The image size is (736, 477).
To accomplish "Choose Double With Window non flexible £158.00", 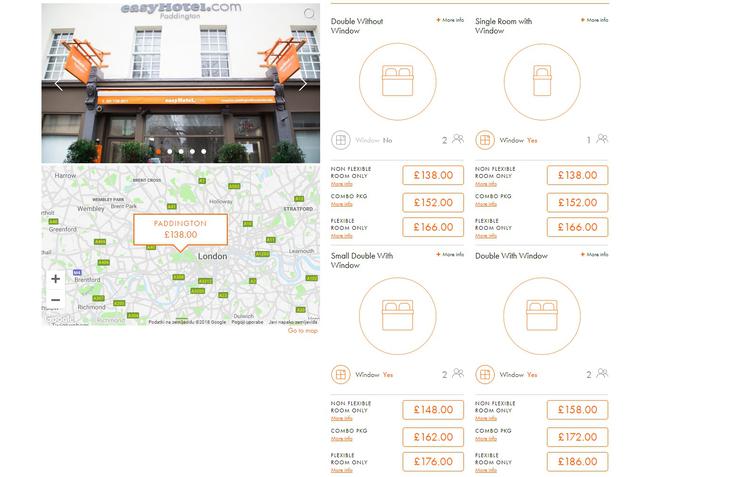I will click(577, 409).
